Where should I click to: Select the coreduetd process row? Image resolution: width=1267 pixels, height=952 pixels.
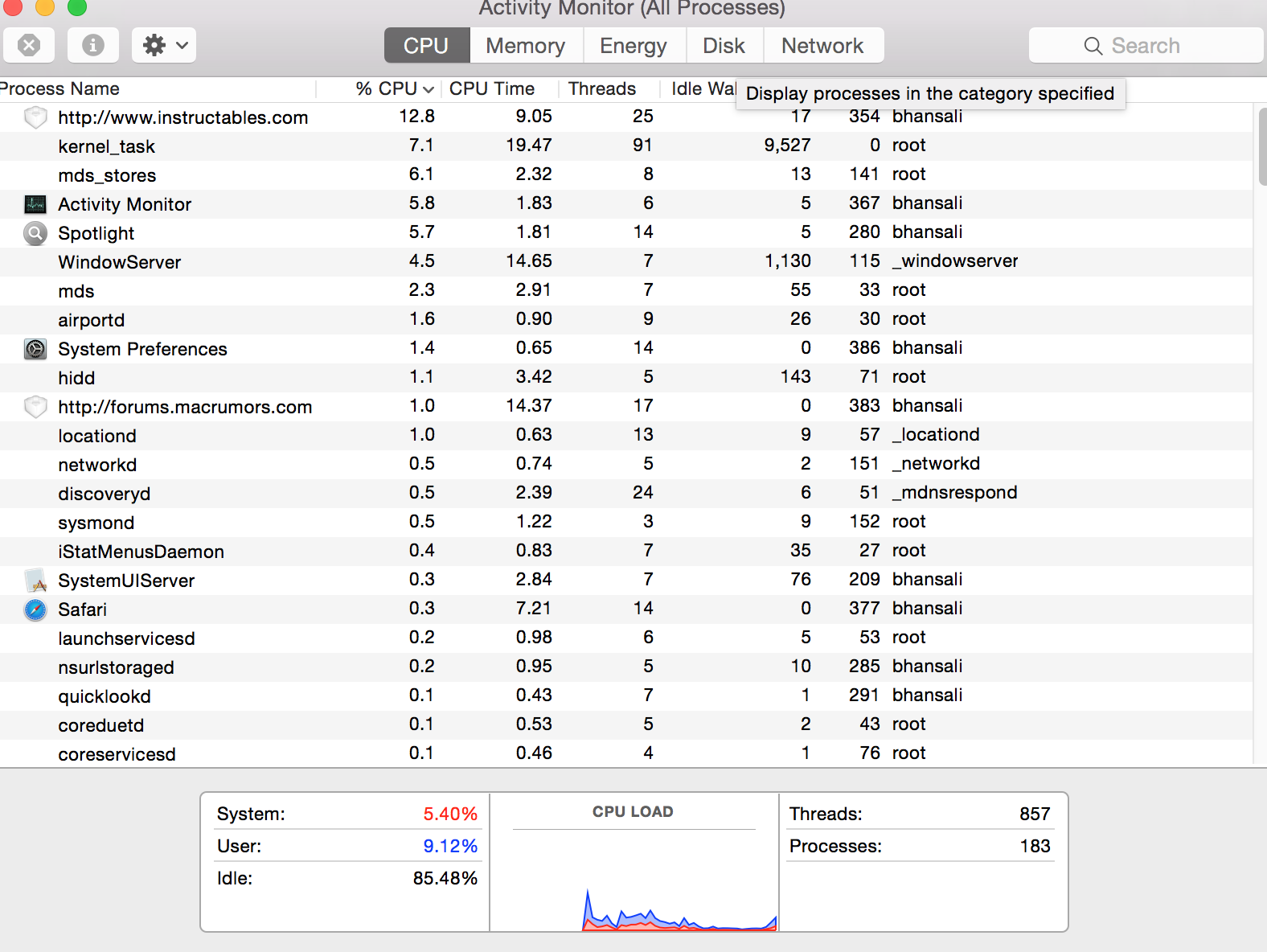tap(626, 725)
